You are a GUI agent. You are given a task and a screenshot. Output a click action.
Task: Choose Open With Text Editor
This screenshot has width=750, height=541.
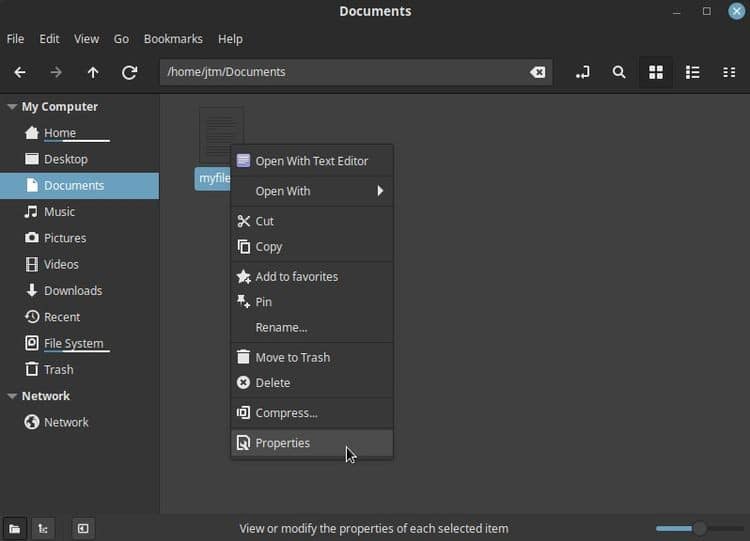[312, 161]
